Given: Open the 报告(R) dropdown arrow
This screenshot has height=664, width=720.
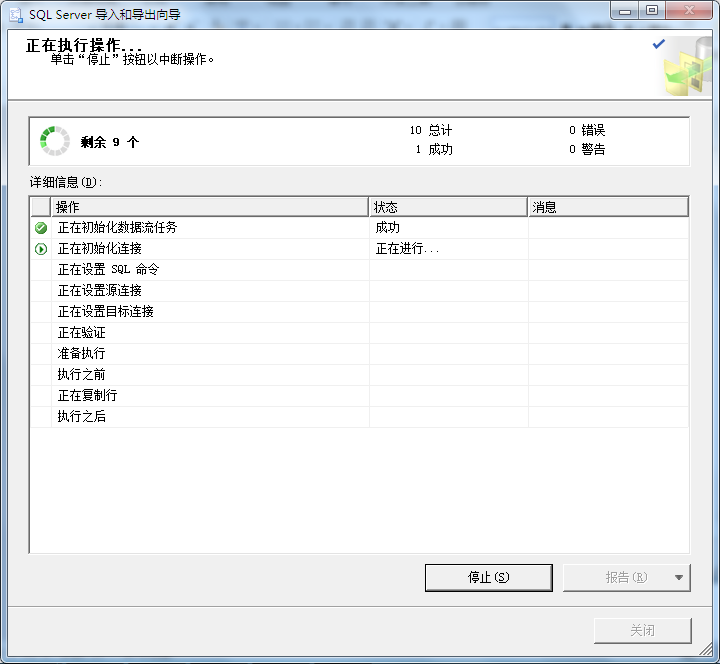Looking at the screenshot, I should pos(679,577).
